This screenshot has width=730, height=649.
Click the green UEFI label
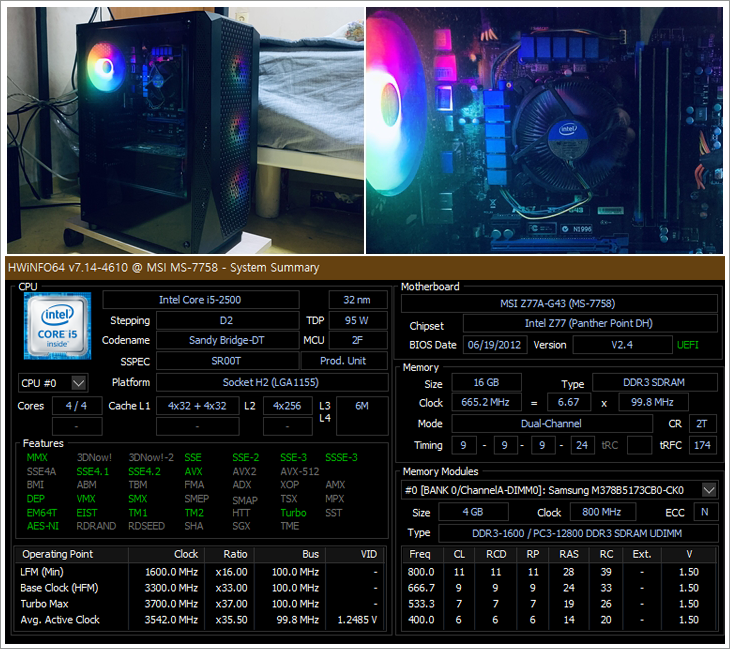pos(688,345)
